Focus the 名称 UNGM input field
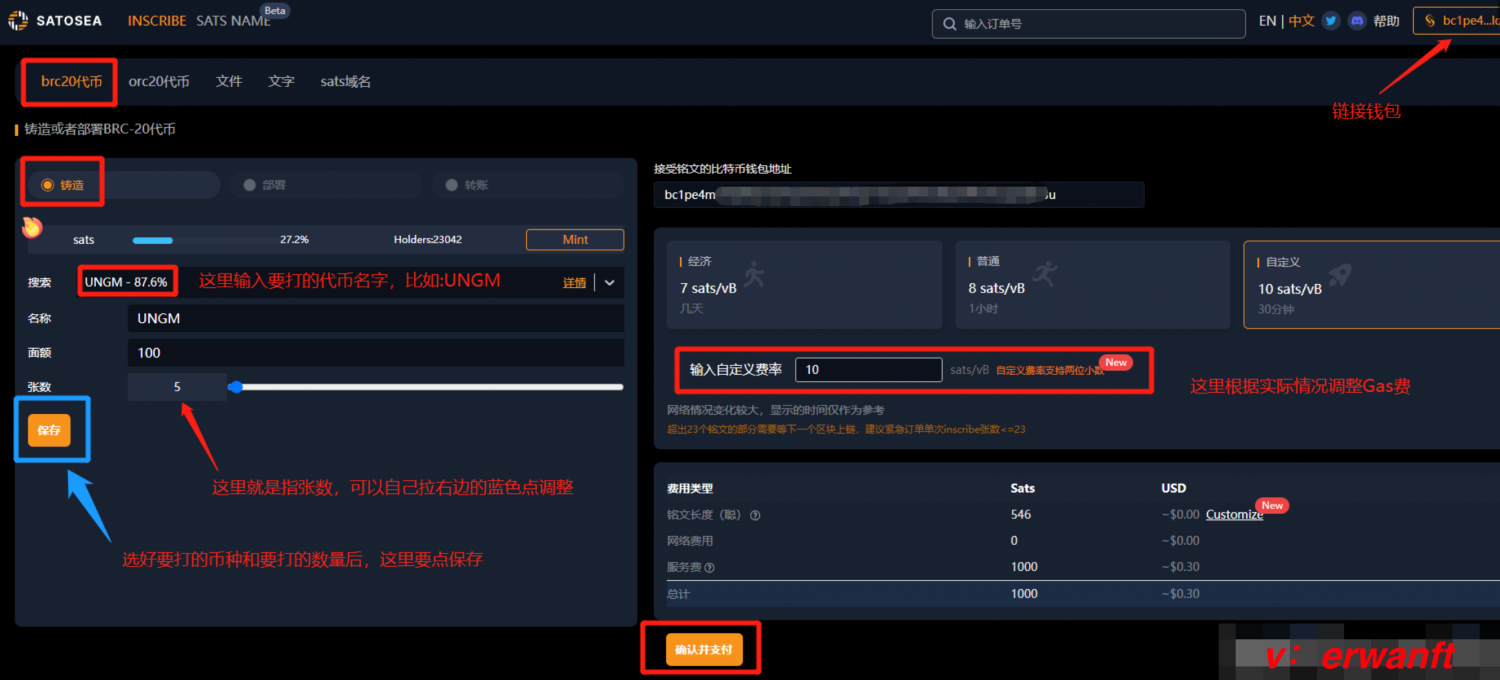The width and height of the screenshot is (1500, 680). click(x=376, y=319)
